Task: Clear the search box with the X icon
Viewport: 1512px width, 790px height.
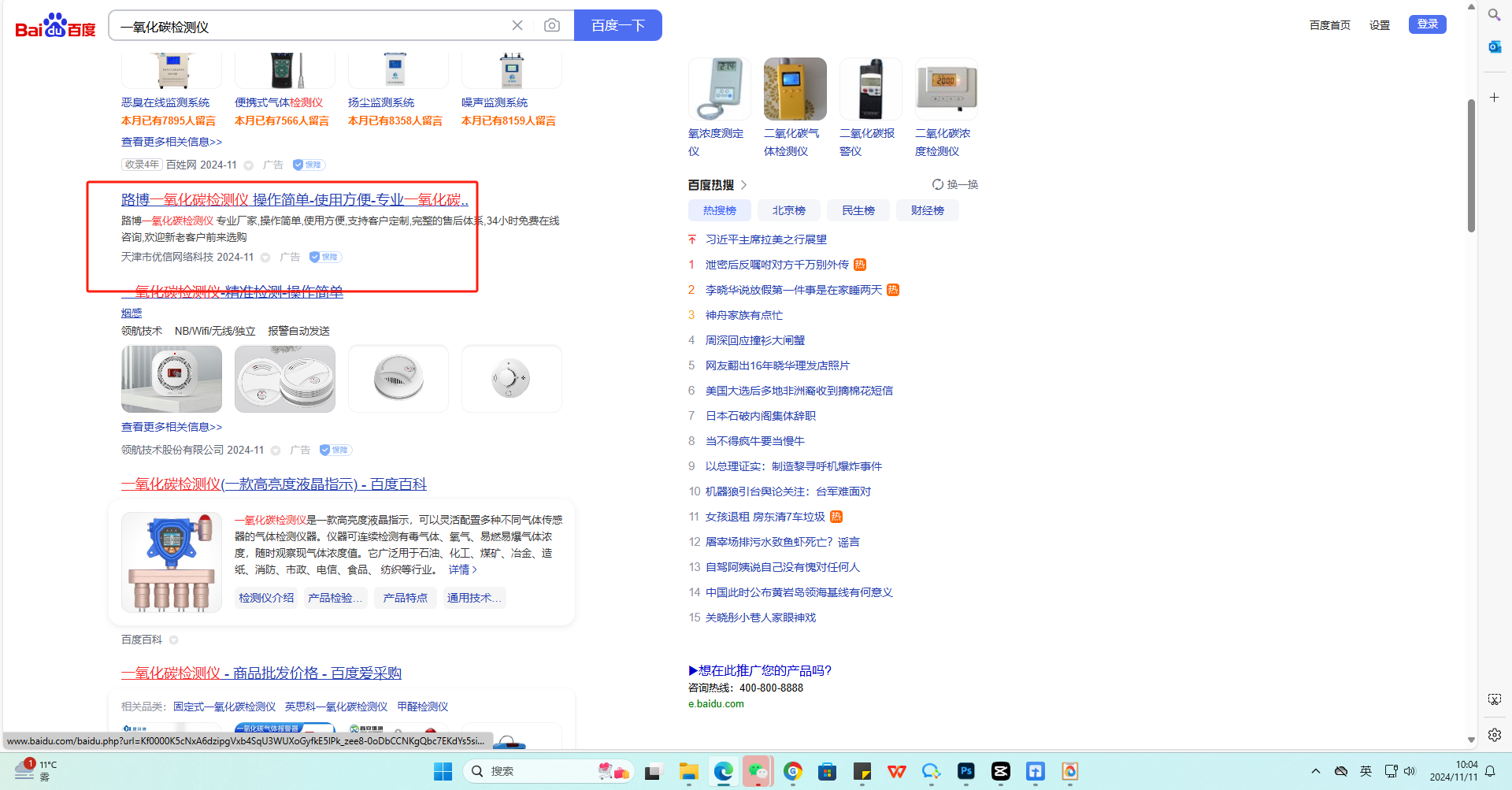Action: (517, 25)
